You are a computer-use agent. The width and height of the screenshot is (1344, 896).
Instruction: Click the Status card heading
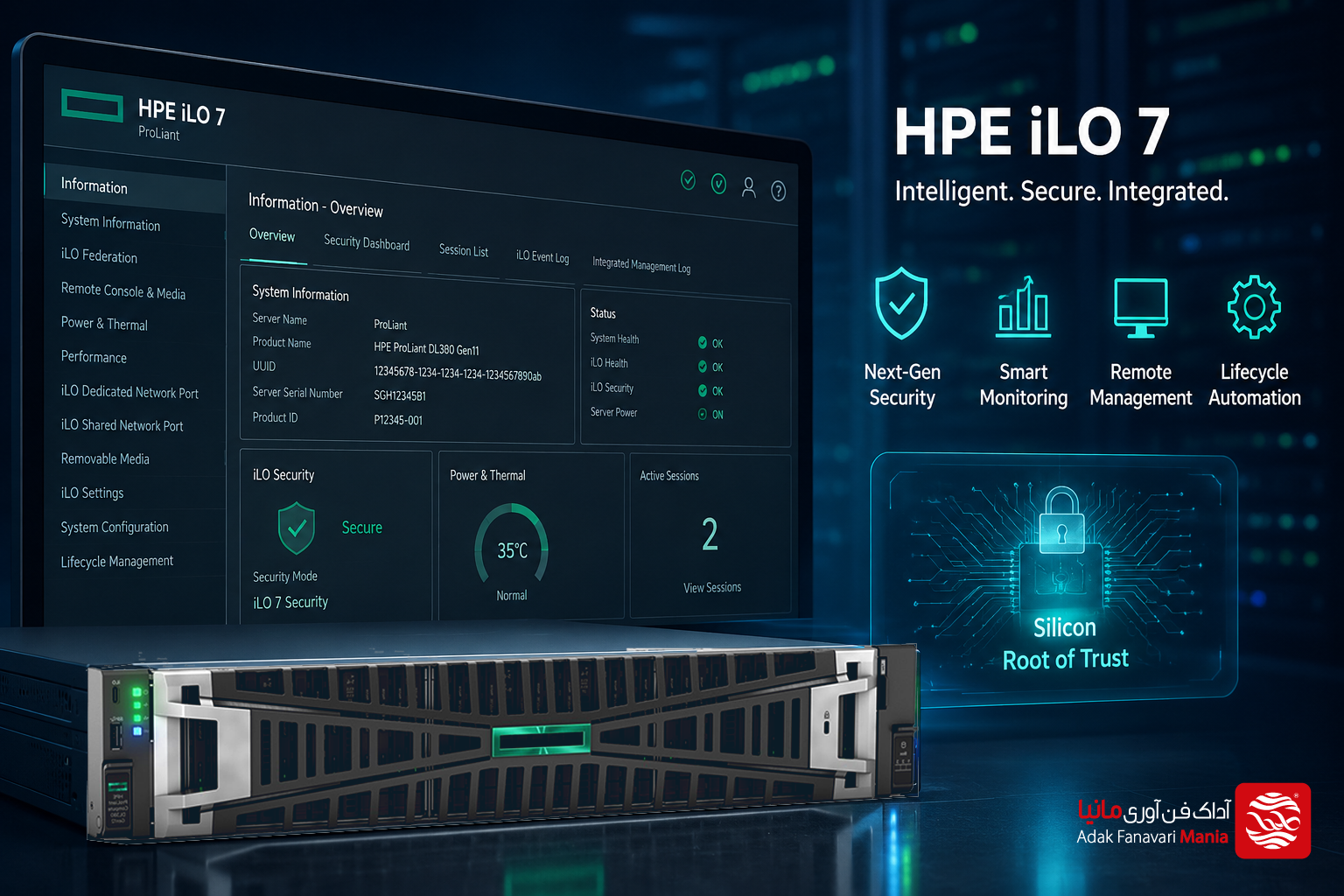coord(603,313)
